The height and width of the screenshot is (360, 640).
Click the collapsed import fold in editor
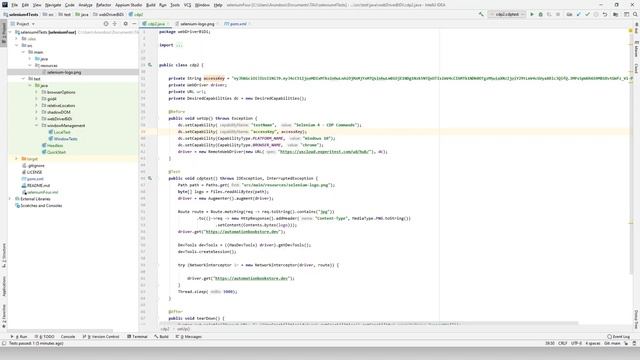point(179,45)
